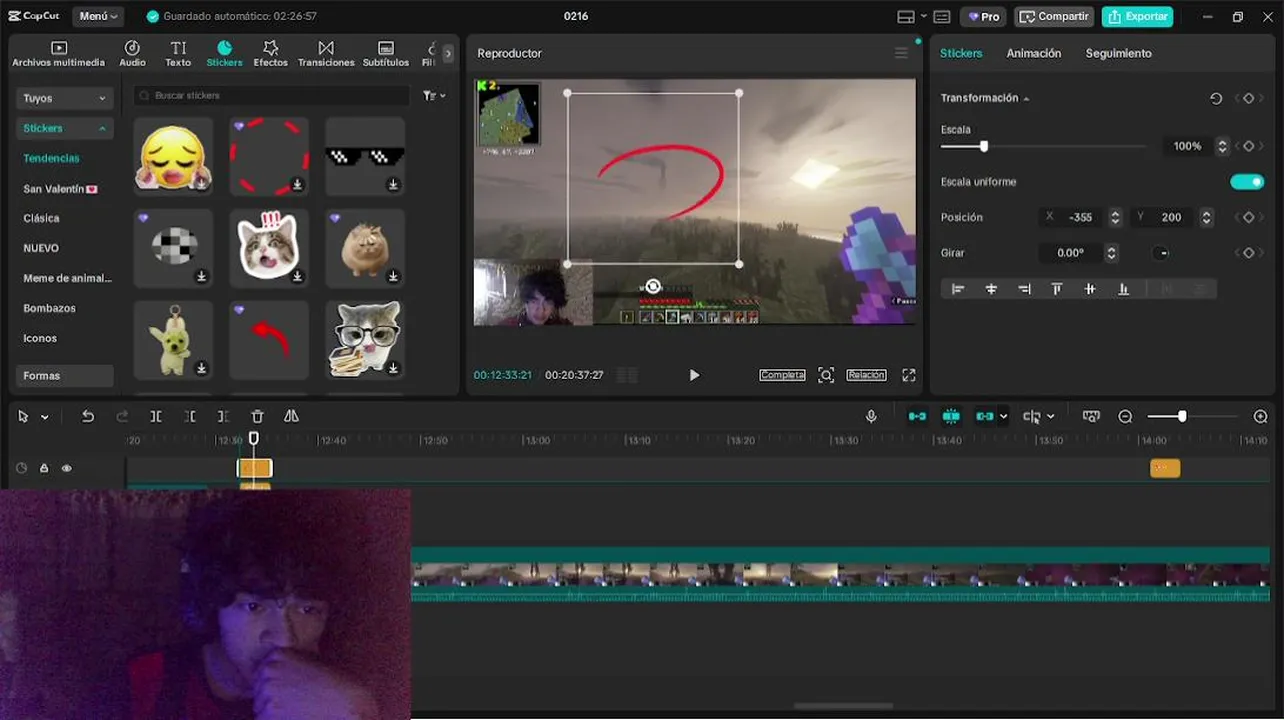Viewport: 1284px width, 720px height.
Task: Open the Archivos multimedia tab
Action: click(58, 54)
